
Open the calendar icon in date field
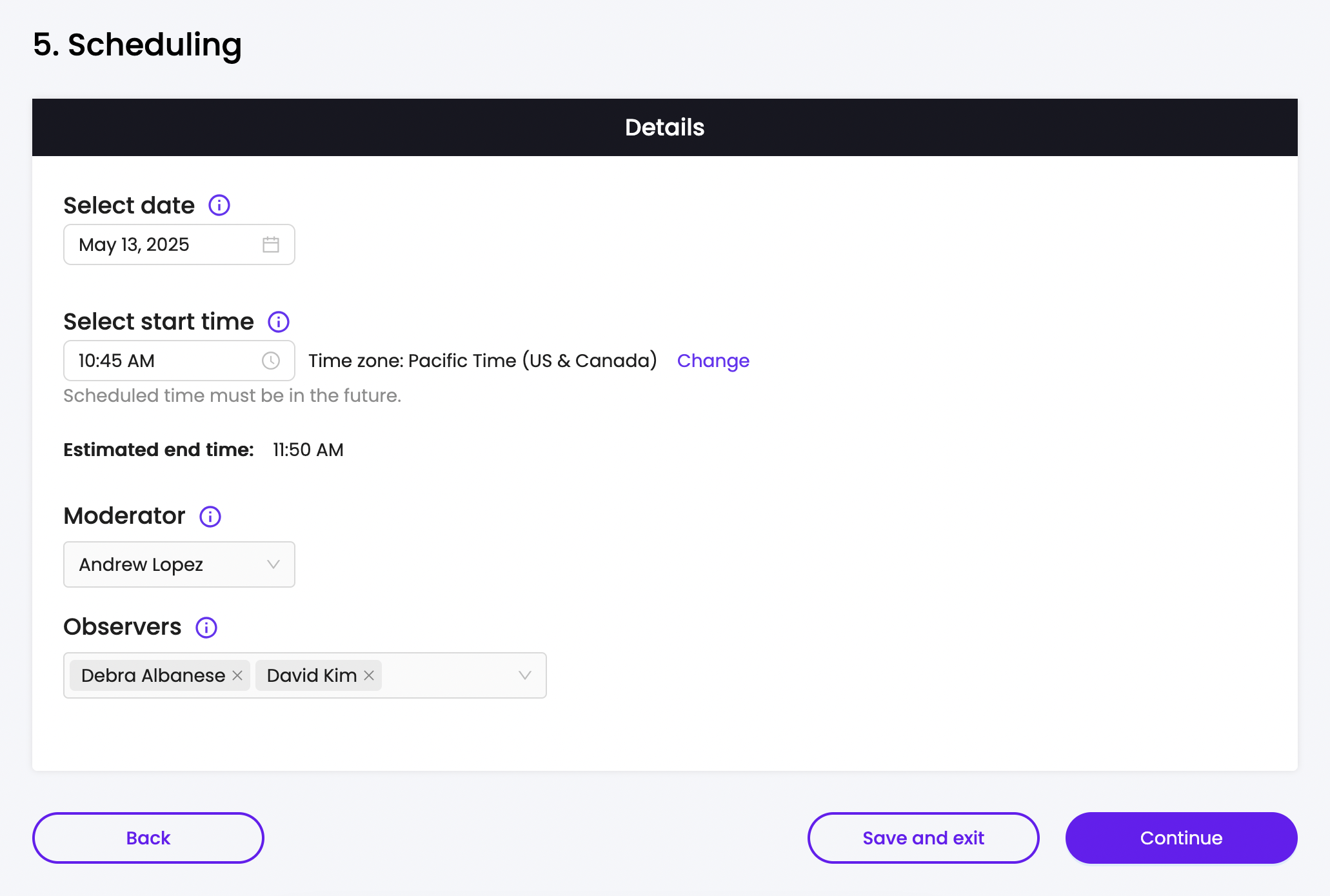coord(271,244)
